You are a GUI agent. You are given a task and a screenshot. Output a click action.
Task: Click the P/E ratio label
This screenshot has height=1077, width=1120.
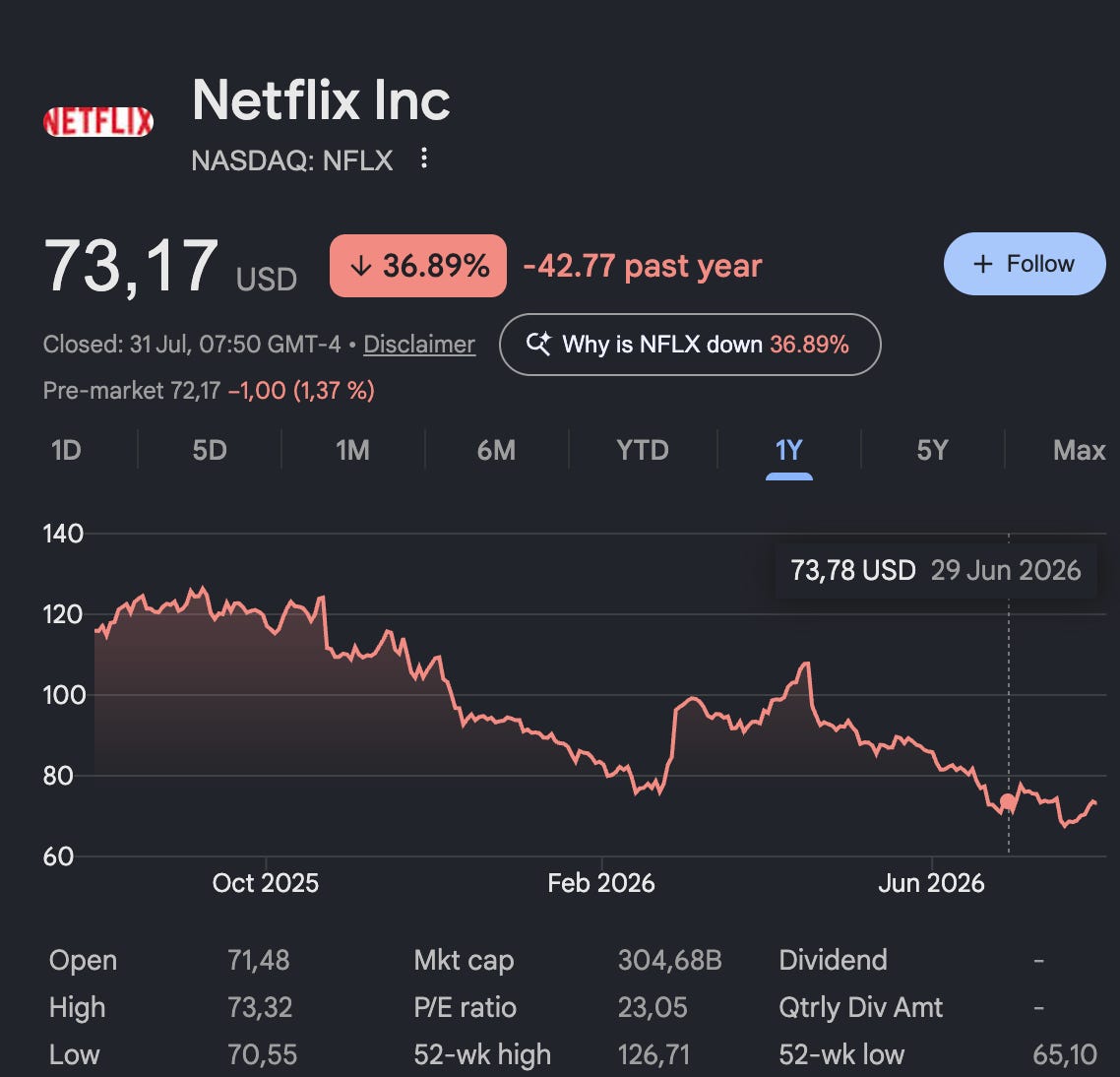tap(465, 1008)
